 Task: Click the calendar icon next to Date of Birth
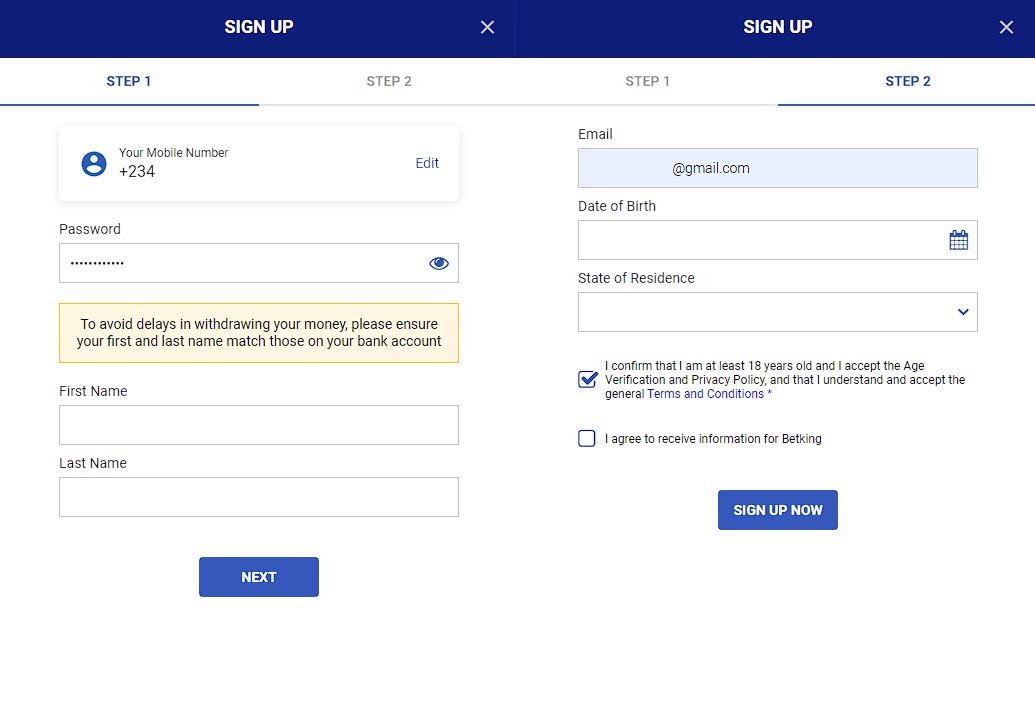point(959,239)
